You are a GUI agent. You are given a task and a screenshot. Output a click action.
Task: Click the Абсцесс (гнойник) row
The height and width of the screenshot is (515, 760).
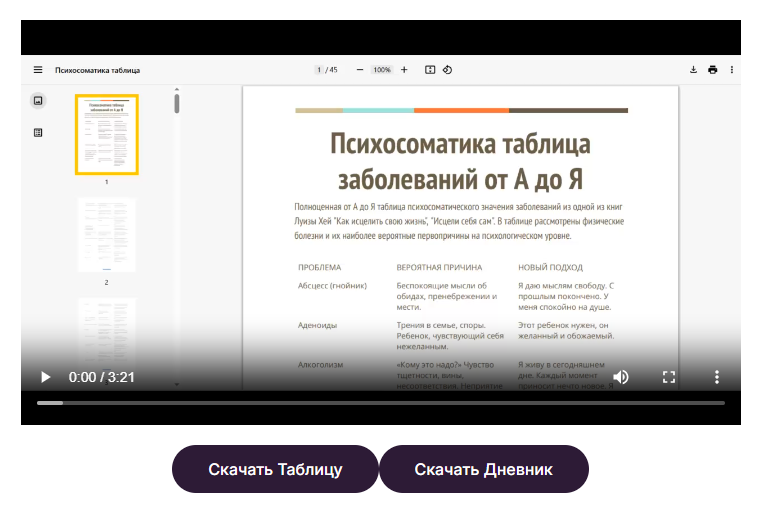pos(456,296)
